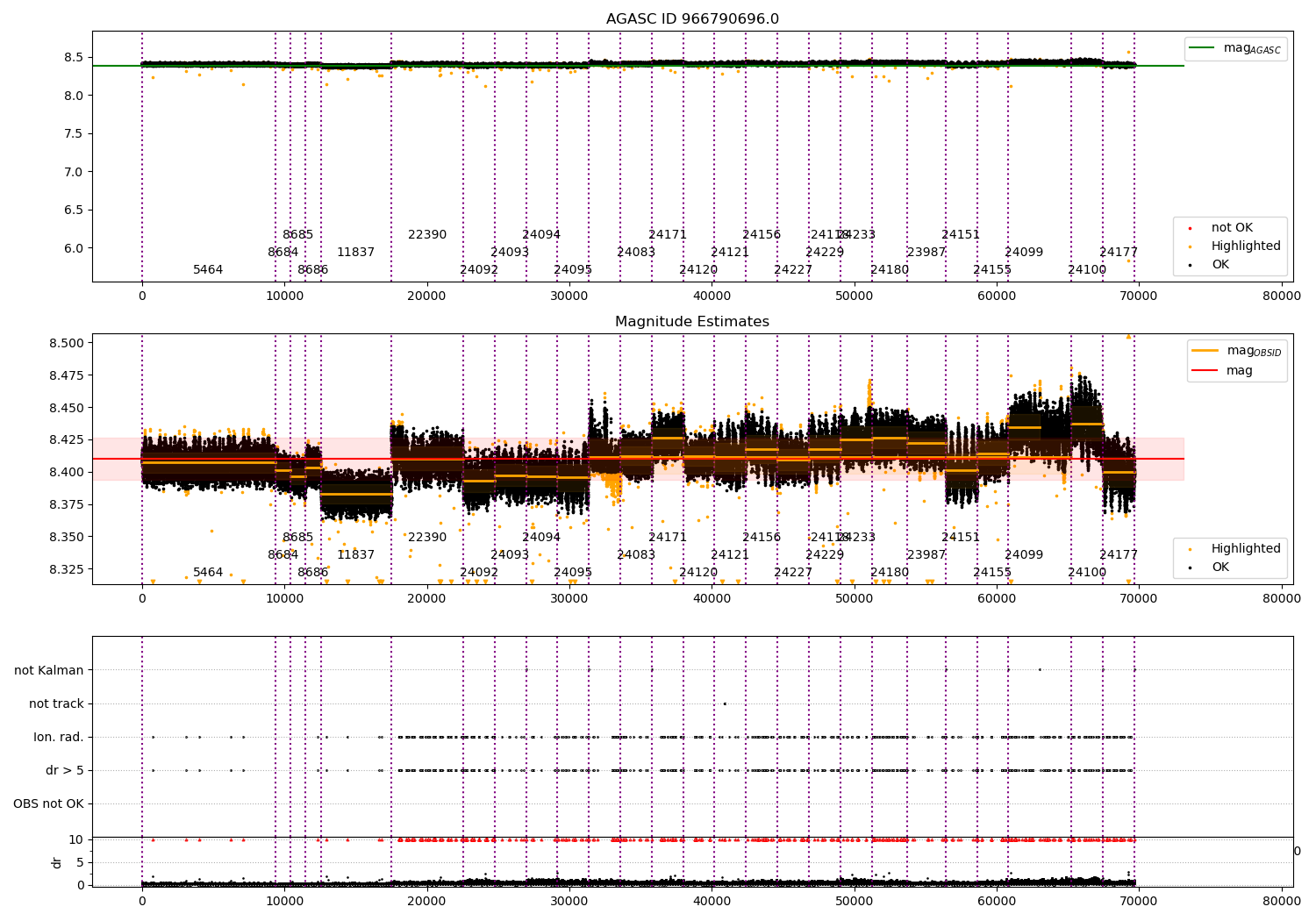
Task: Click obsid label 24095 in the Magnitude Estimates plot
Action: [573, 572]
